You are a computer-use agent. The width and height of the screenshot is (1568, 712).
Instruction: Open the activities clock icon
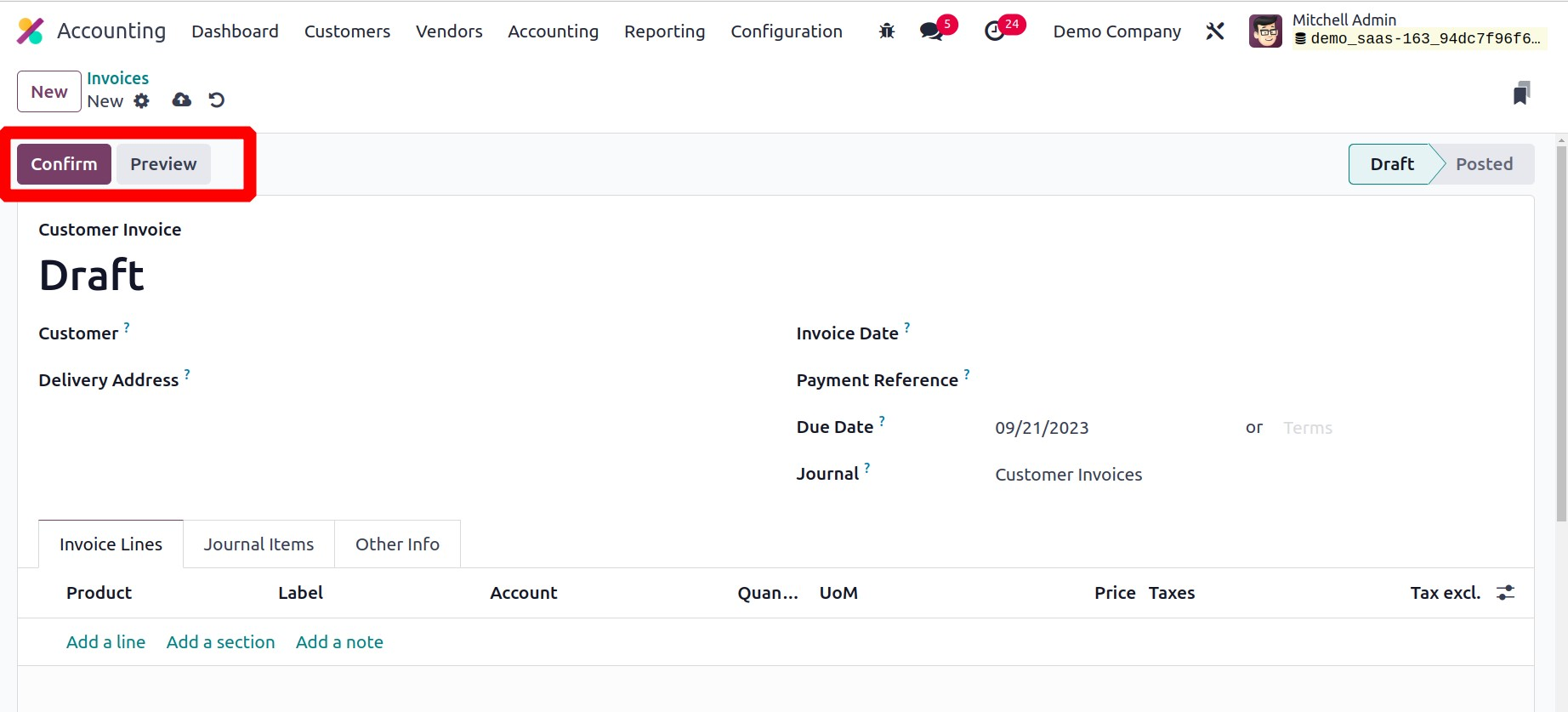coord(994,31)
